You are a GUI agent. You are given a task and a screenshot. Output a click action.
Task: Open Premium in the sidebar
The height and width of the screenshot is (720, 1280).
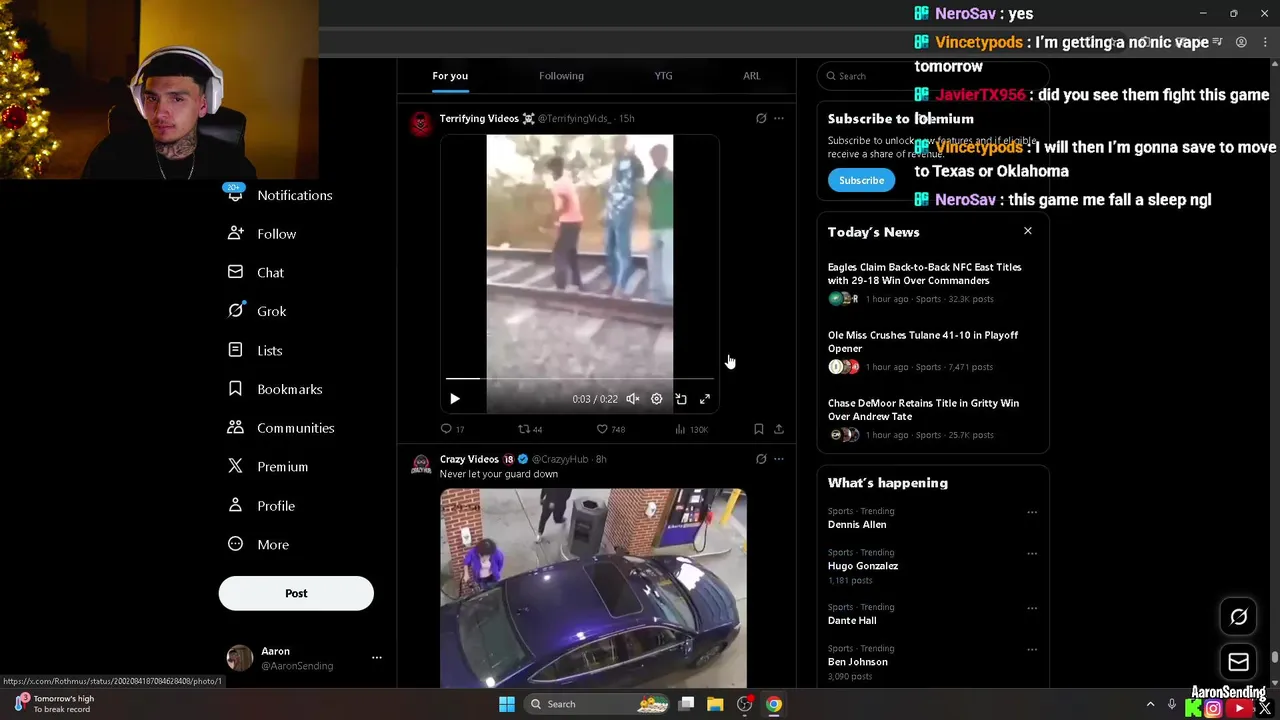tap(268, 467)
